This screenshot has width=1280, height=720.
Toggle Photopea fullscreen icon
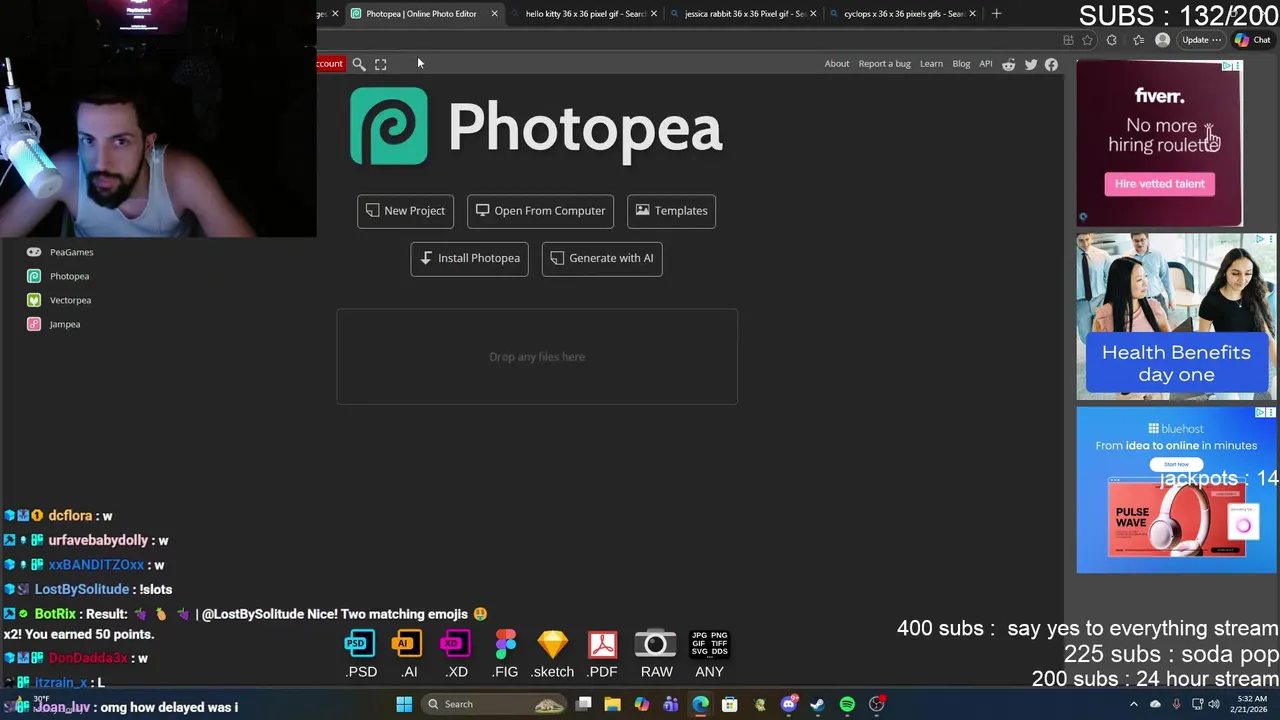381,64
